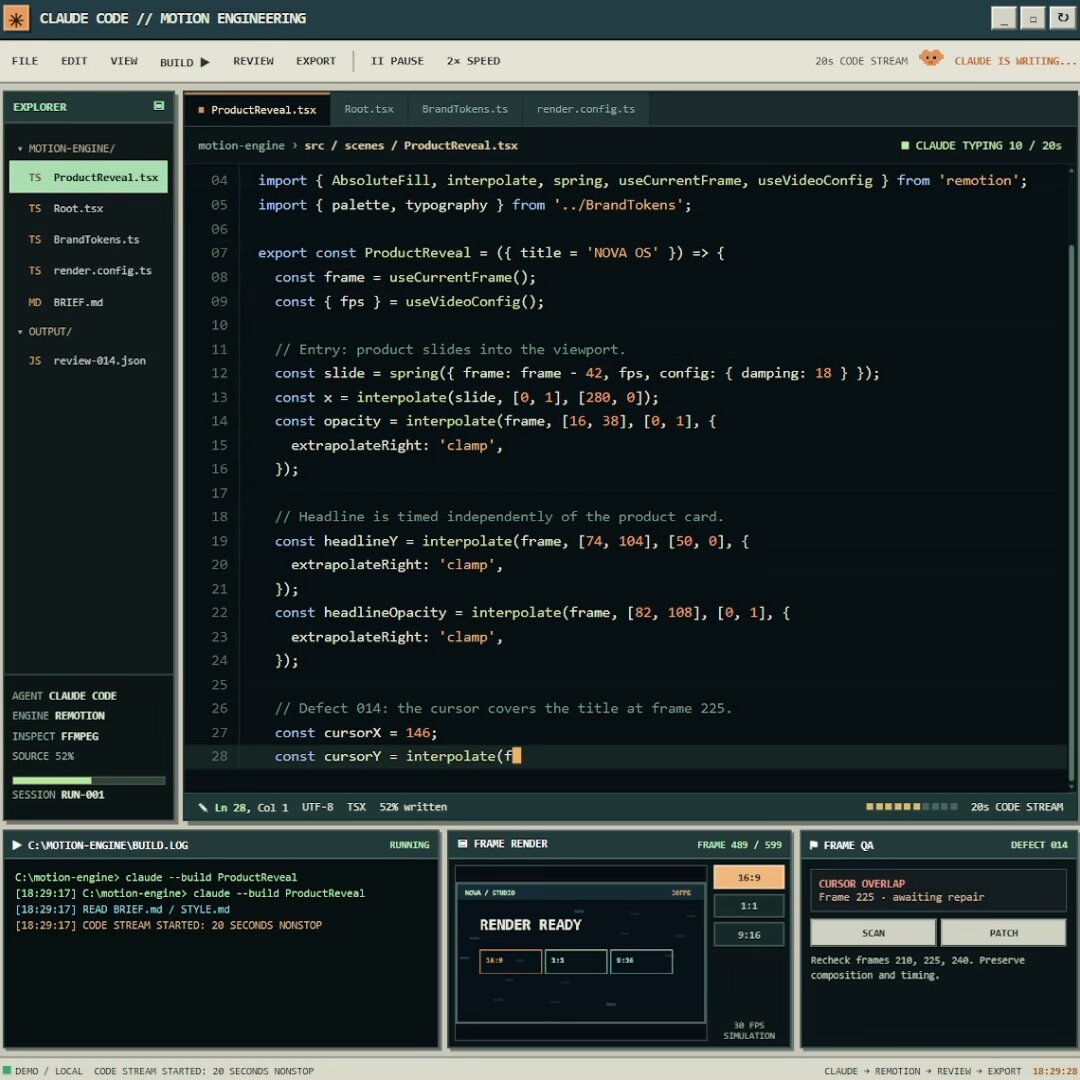Click 'RUNNING' status in build log
The image size is (1080, 1080).
[409, 845]
